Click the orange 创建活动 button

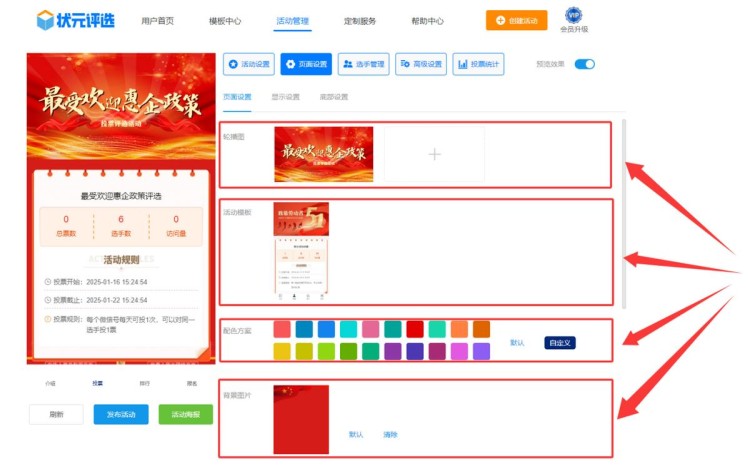click(x=516, y=20)
